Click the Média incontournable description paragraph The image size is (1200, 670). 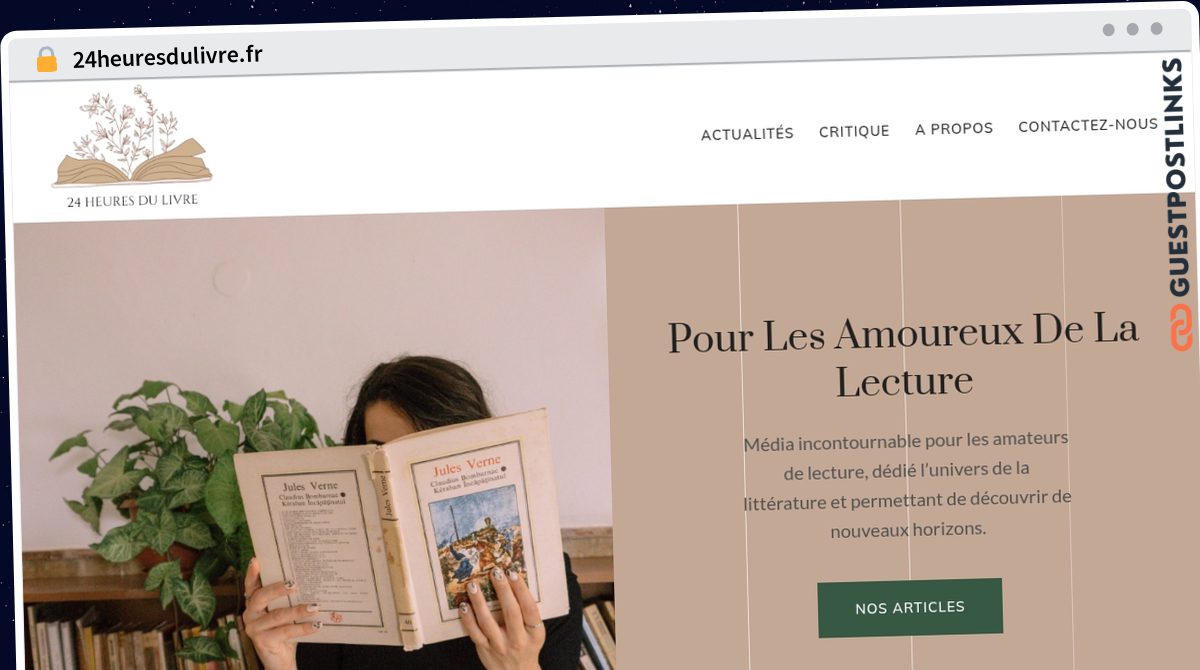pyautogui.click(x=907, y=484)
